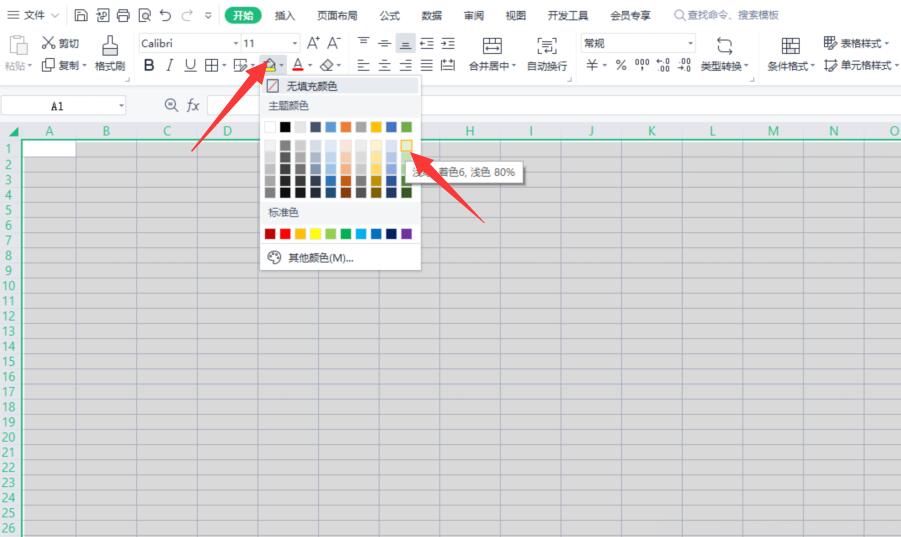
Task: Open the number format 常规 dropdown
Action: pyautogui.click(x=638, y=43)
